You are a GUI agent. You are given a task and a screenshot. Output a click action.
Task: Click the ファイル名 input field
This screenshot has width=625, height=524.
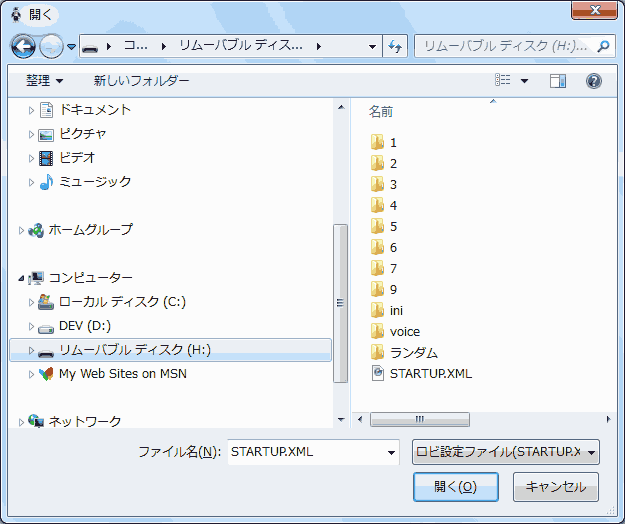click(306, 452)
